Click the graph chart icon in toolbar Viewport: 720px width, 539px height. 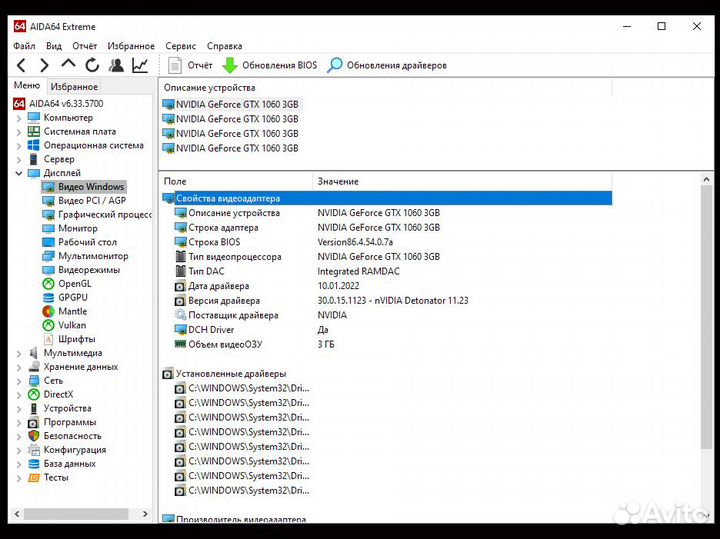pyautogui.click(x=140, y=65)
